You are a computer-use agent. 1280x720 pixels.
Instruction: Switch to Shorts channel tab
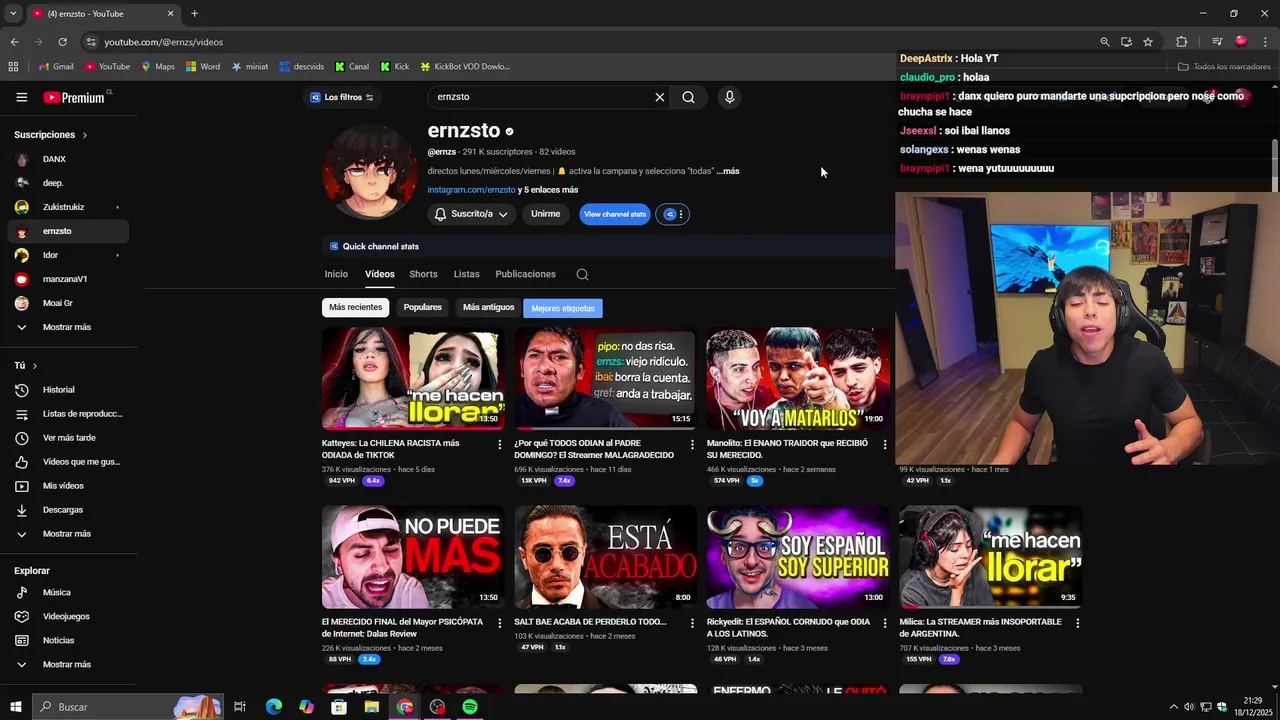pos(423,274)
